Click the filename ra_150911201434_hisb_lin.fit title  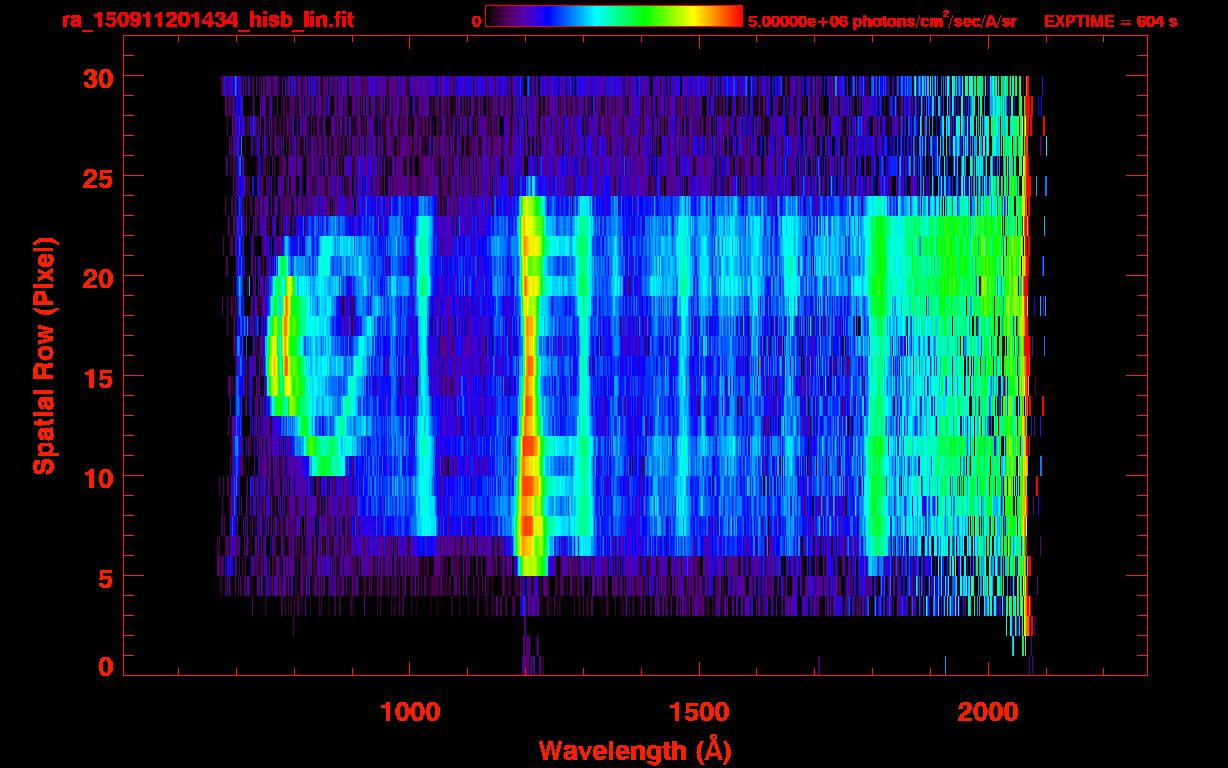click(207, 20)
